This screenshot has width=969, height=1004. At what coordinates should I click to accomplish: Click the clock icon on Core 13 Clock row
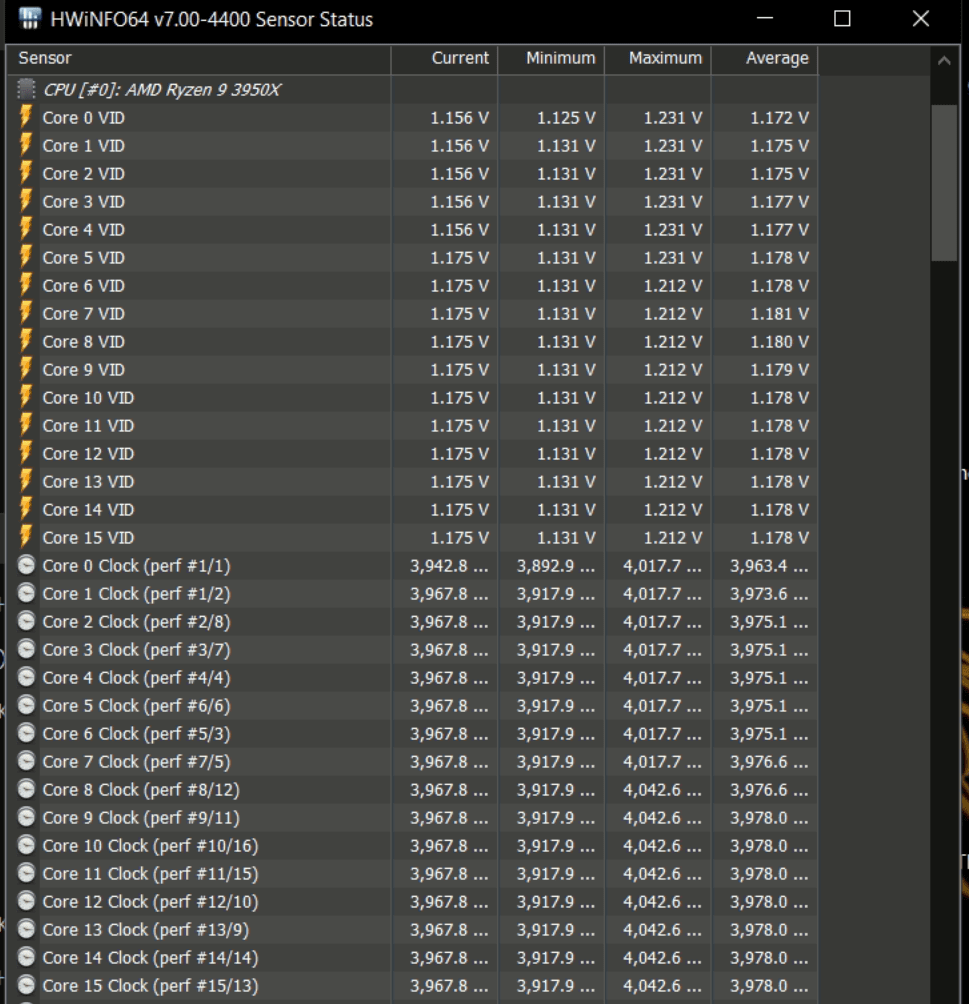coord(26,930)
